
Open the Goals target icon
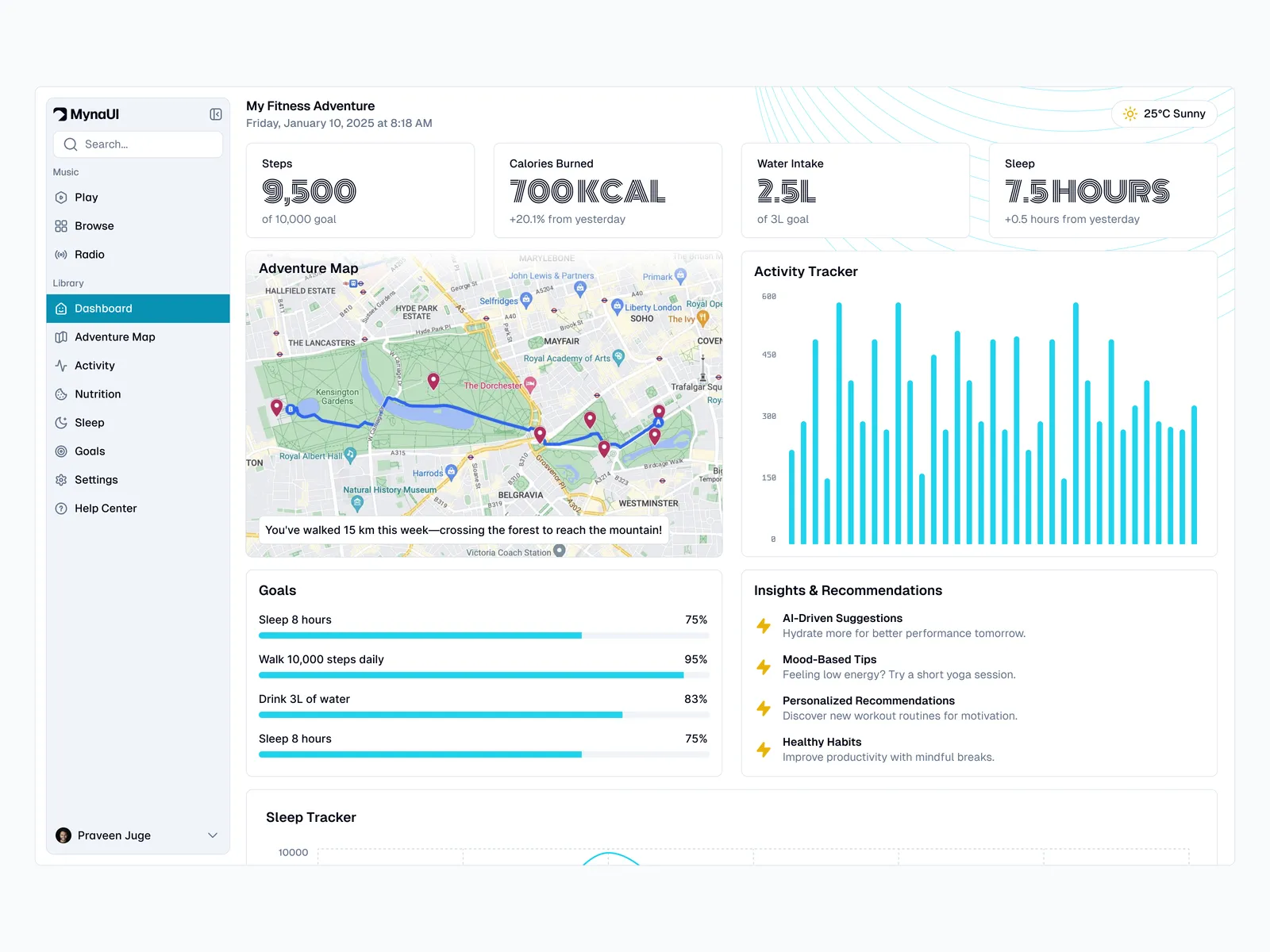pos(61,451)
